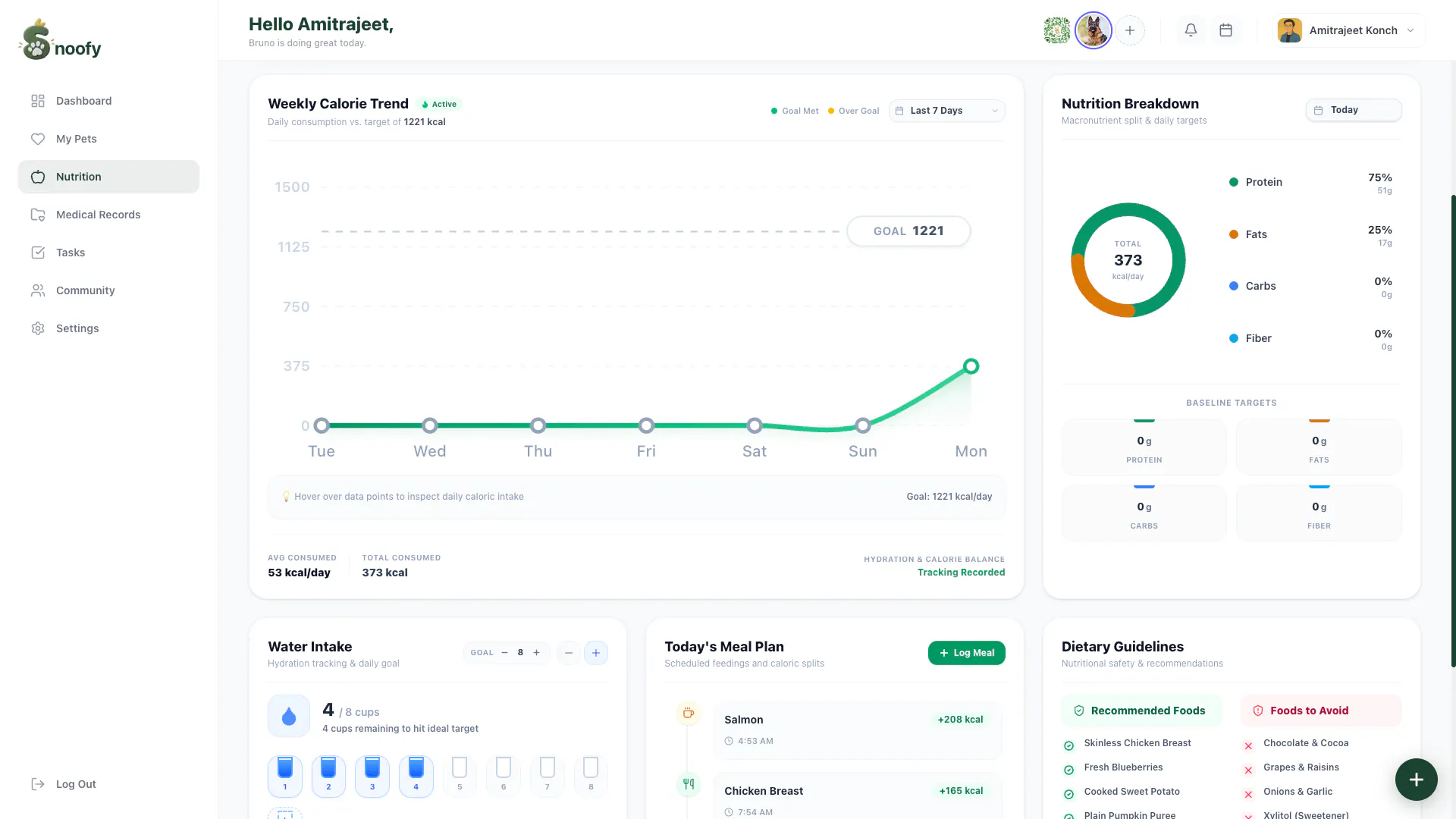Screen dimensions: 1456x819
Task: Click the Chicken Breast utensils icon
Action: click(688, 784)
